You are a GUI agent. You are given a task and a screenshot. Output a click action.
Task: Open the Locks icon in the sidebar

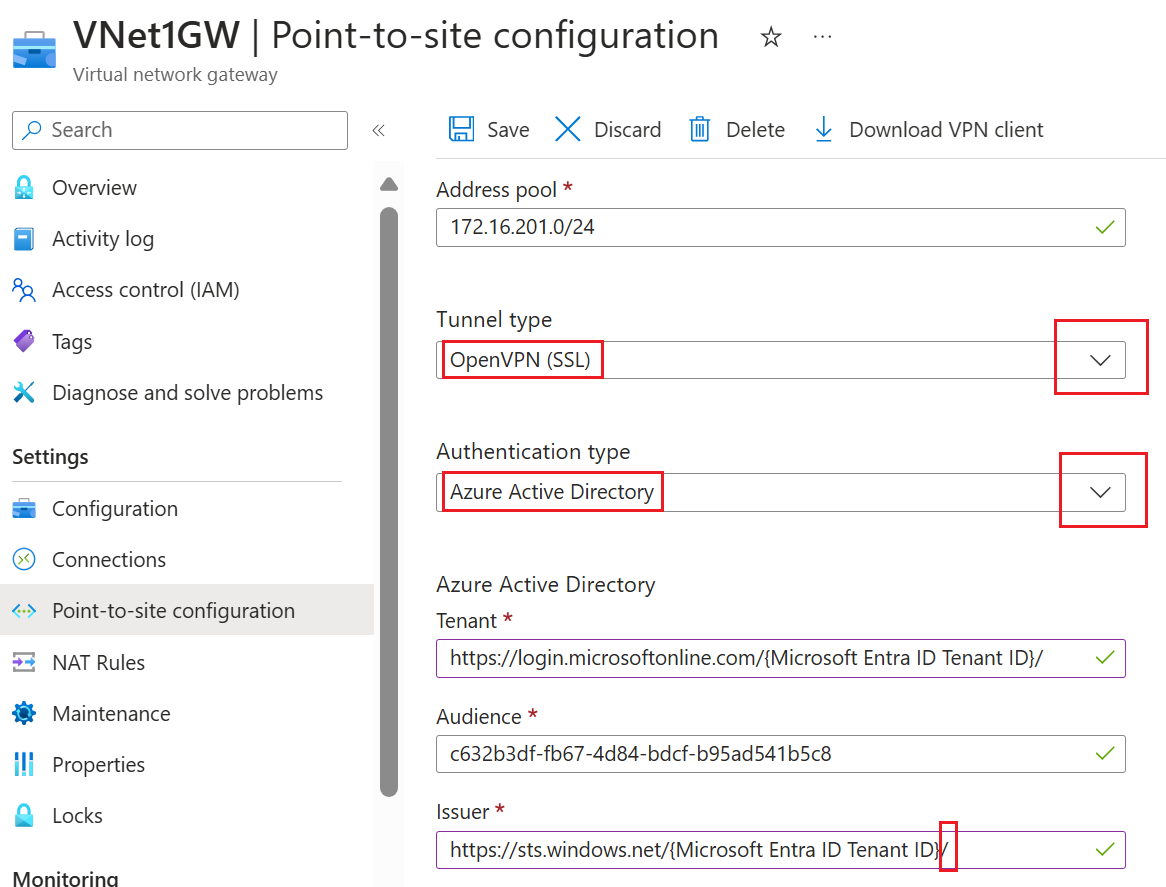[24, 815]
